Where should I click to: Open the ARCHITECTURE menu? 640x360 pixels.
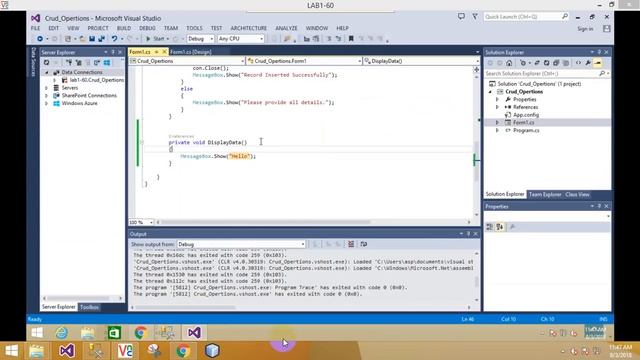pos(249,28)
